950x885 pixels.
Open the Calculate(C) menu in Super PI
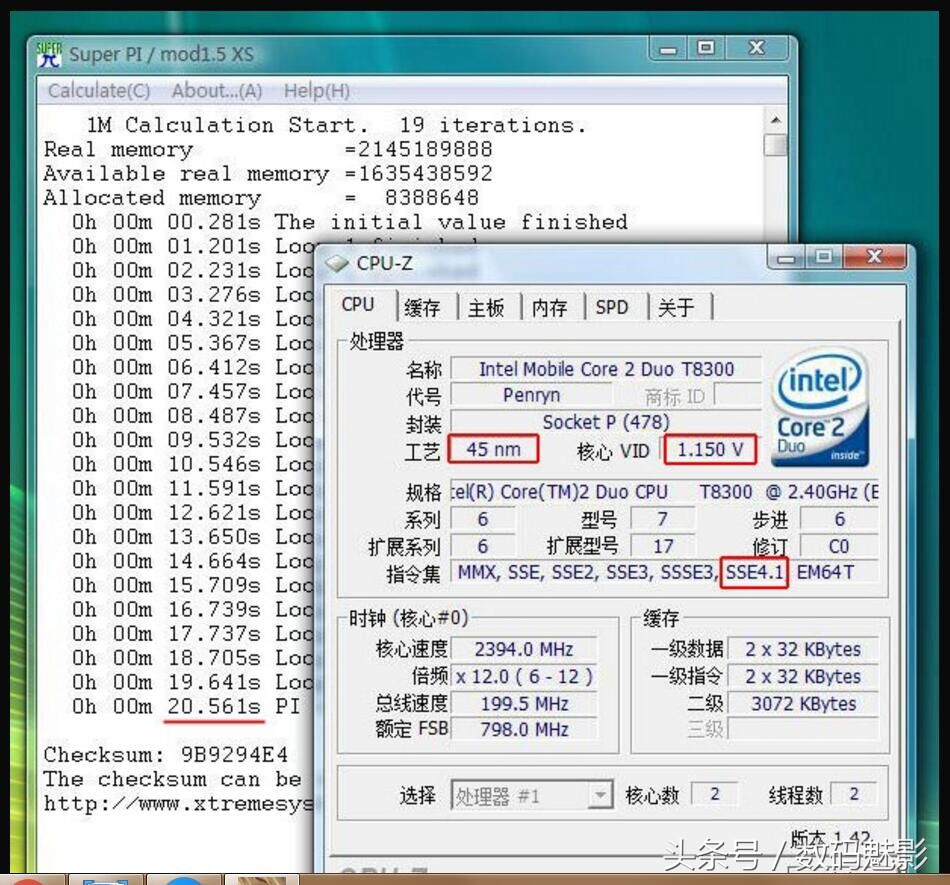98,90
